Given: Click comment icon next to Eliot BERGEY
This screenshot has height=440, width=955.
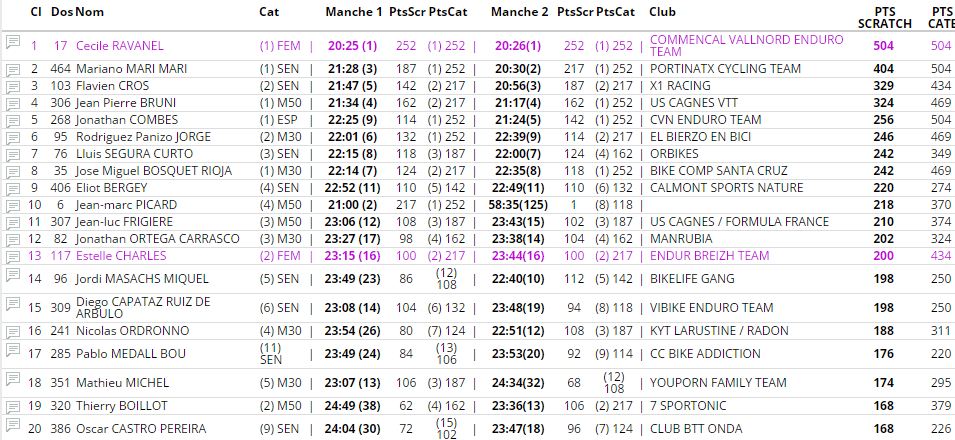Looking at the screenshot, I should click(x=13, y=188).
